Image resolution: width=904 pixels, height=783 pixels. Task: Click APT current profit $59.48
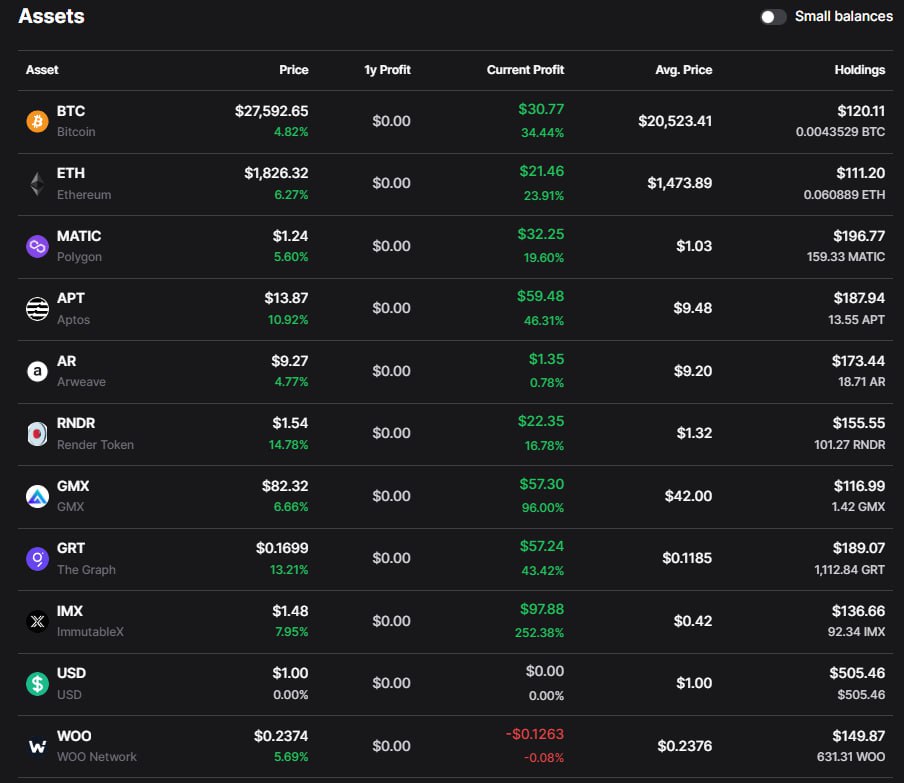tap(540, 296)
